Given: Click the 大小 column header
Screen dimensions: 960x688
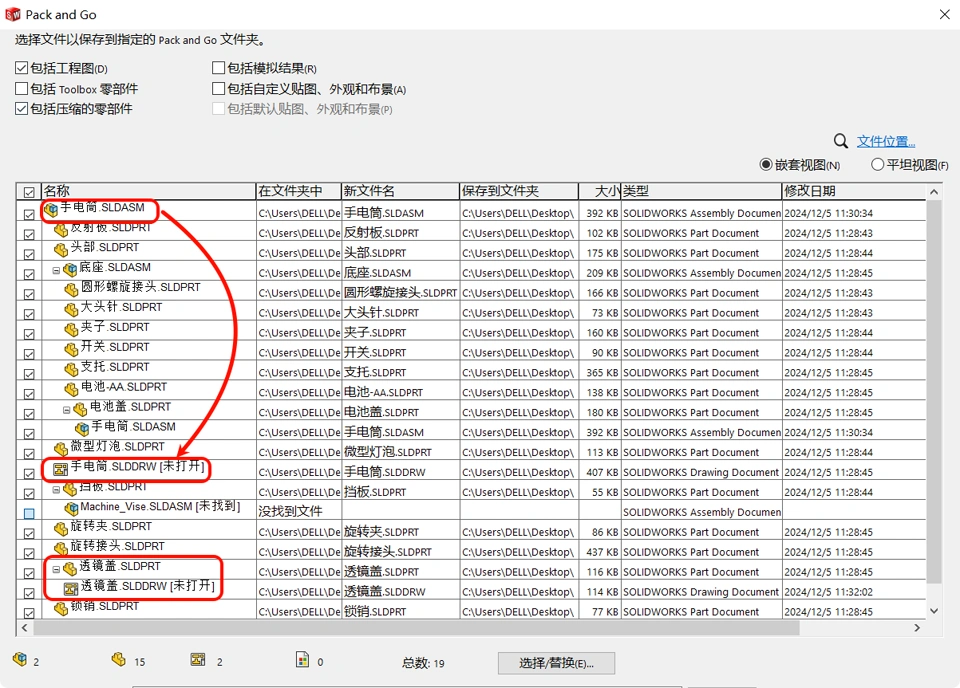Looking at the screenshot, I should click(600, 191).
